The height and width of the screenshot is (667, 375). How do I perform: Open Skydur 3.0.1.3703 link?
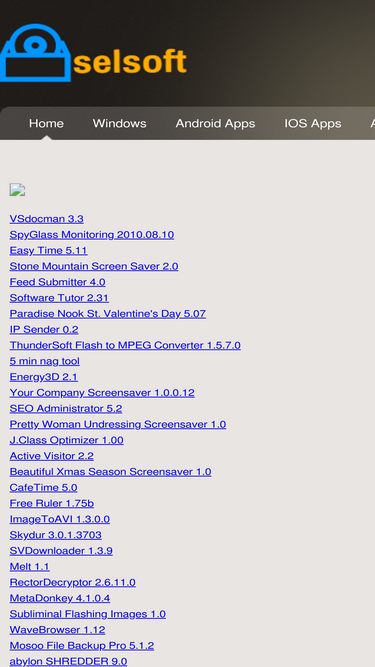point(56,535)
